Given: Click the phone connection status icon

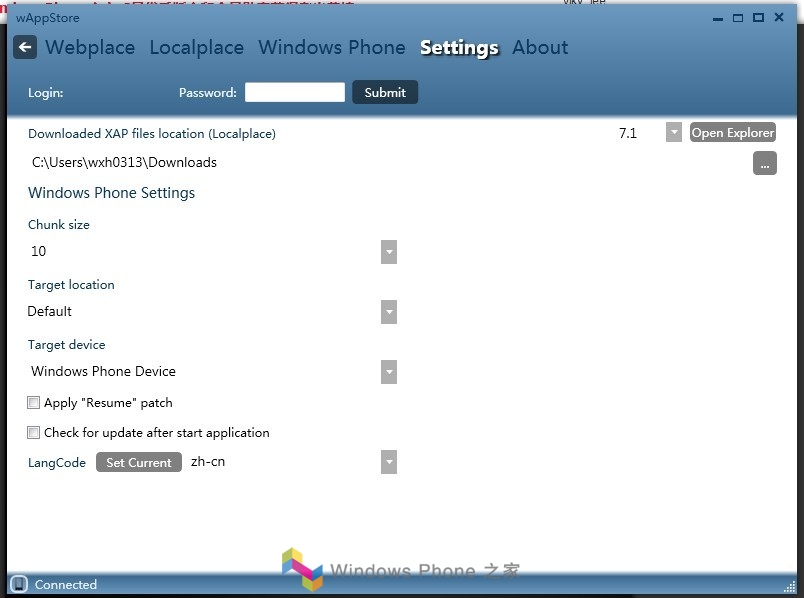Looking at the screenshot, I should point(19,584).
